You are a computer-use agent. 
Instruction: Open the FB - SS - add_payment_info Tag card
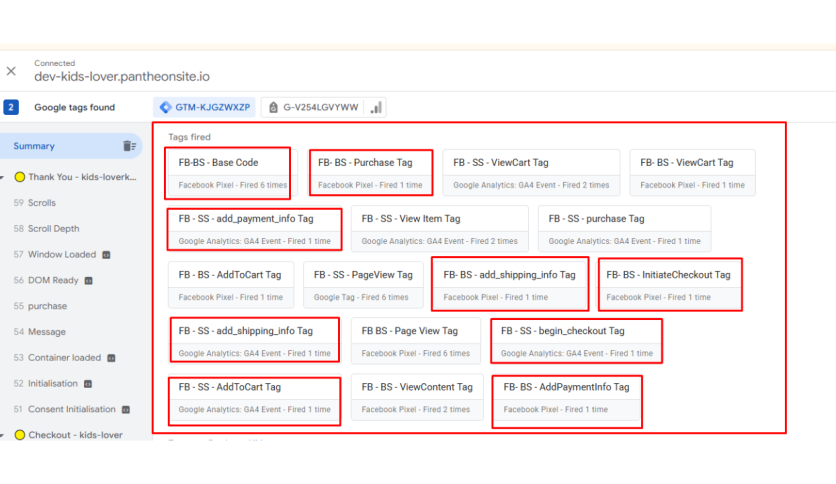pyautogui.click(x=254, y=229)
